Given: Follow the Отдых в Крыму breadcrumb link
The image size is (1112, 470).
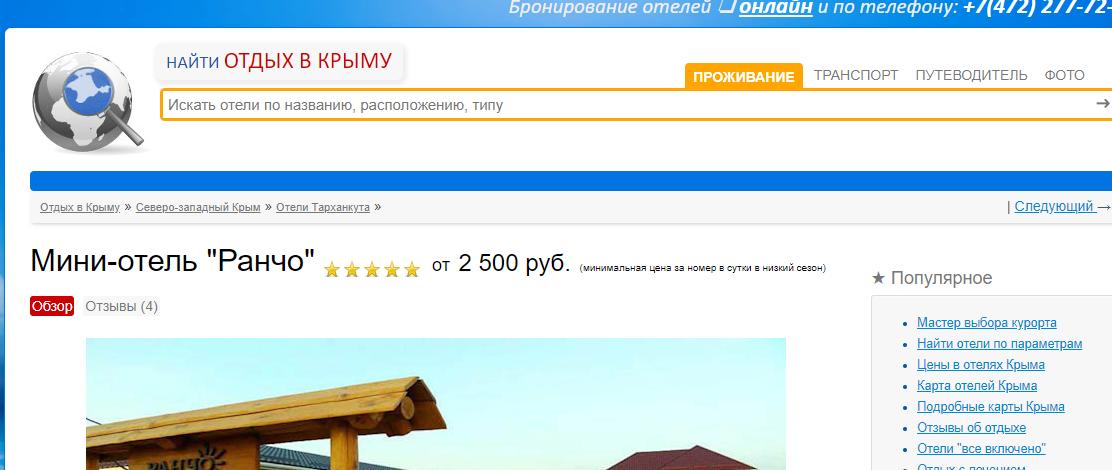Looking at the screenshot, I should pos(80,208).
